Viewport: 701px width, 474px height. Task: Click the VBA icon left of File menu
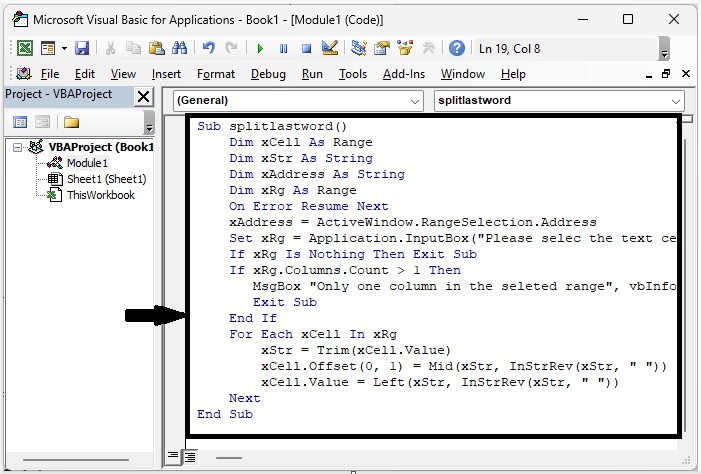pyautogui.click(x=24, y=73)
